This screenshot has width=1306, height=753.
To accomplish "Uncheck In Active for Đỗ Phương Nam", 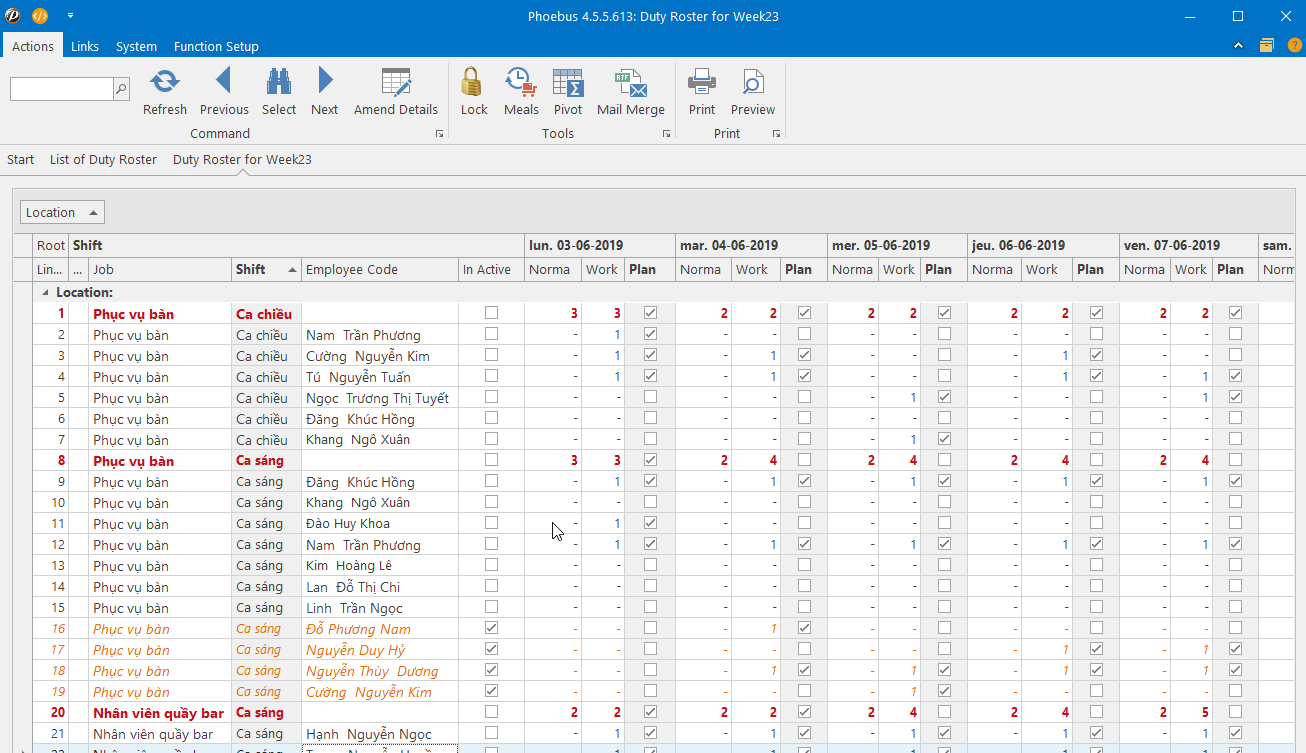I will (x=491, y=628).
